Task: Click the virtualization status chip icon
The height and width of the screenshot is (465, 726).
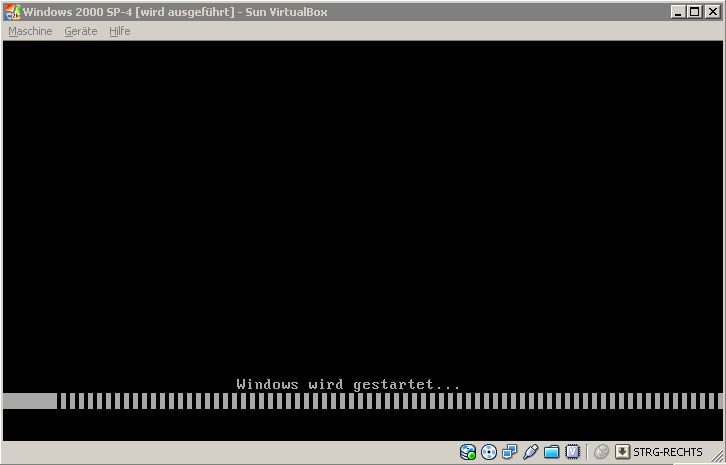Action: [x=573, y=452]
